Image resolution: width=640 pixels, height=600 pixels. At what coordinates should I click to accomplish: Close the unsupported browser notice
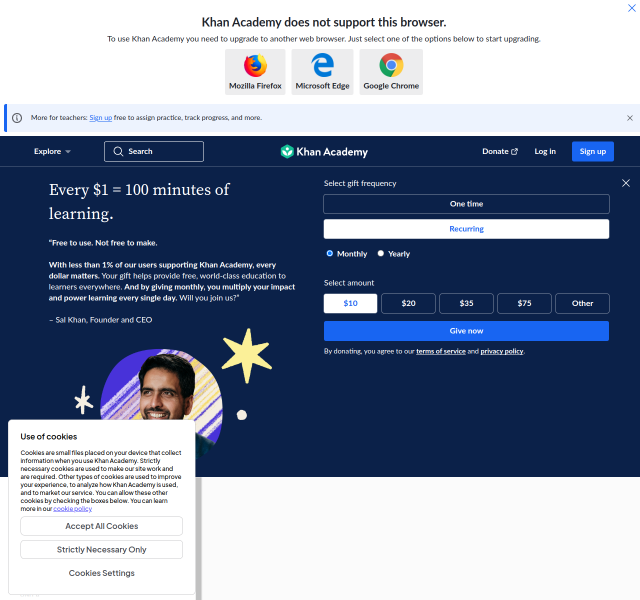point(631,8)
